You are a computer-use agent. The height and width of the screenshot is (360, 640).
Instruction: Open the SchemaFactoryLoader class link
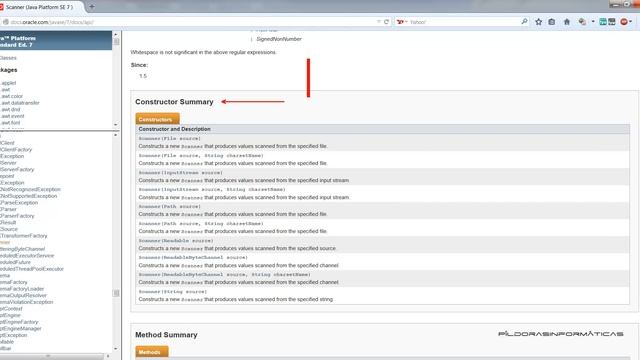[x=22, y=289]
